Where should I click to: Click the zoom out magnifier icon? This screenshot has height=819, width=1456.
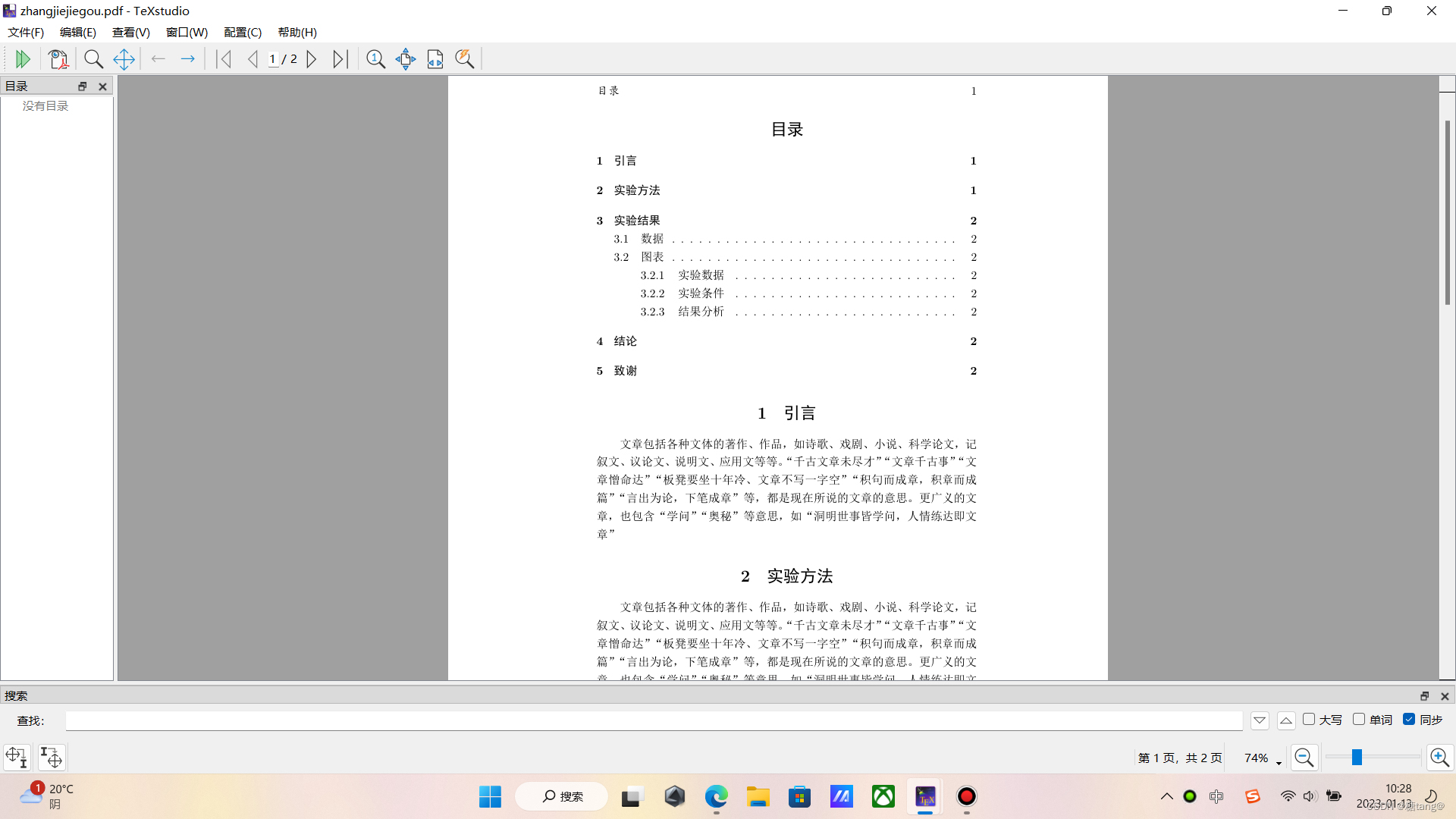coord(1304,757)
